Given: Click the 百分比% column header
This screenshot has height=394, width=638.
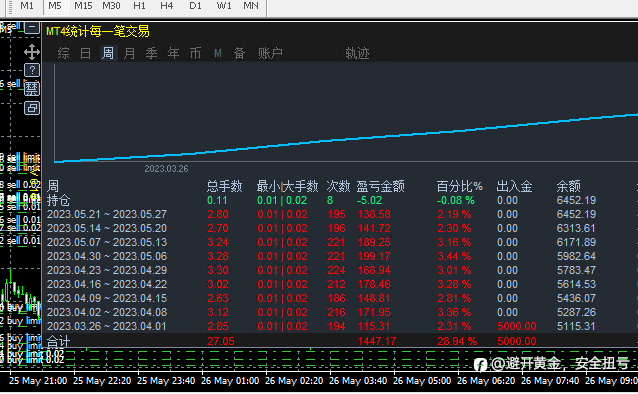Looking at the screenshot, I should 459,186.
